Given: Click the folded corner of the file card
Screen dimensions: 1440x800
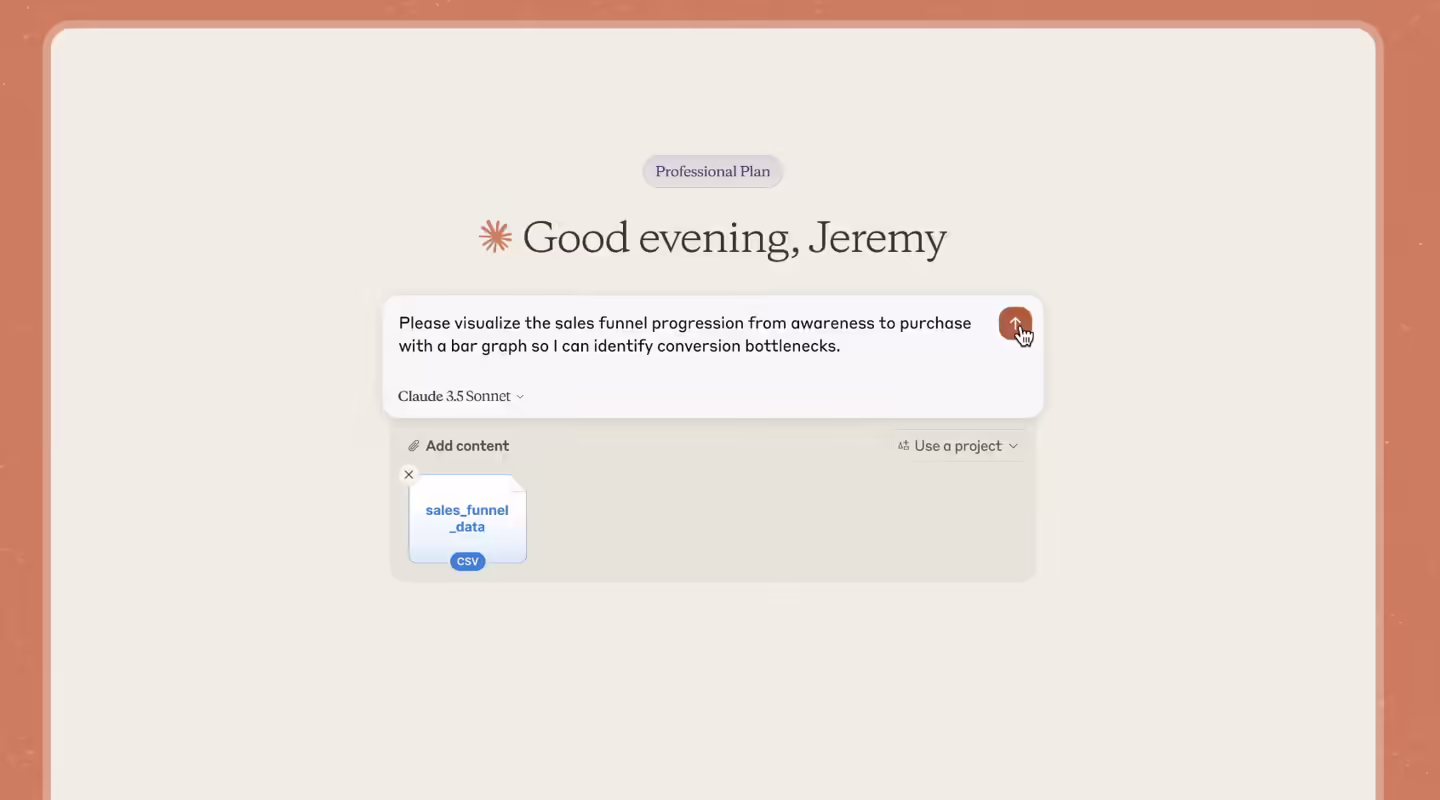Looking at the screenshot, I should (518, 483).
